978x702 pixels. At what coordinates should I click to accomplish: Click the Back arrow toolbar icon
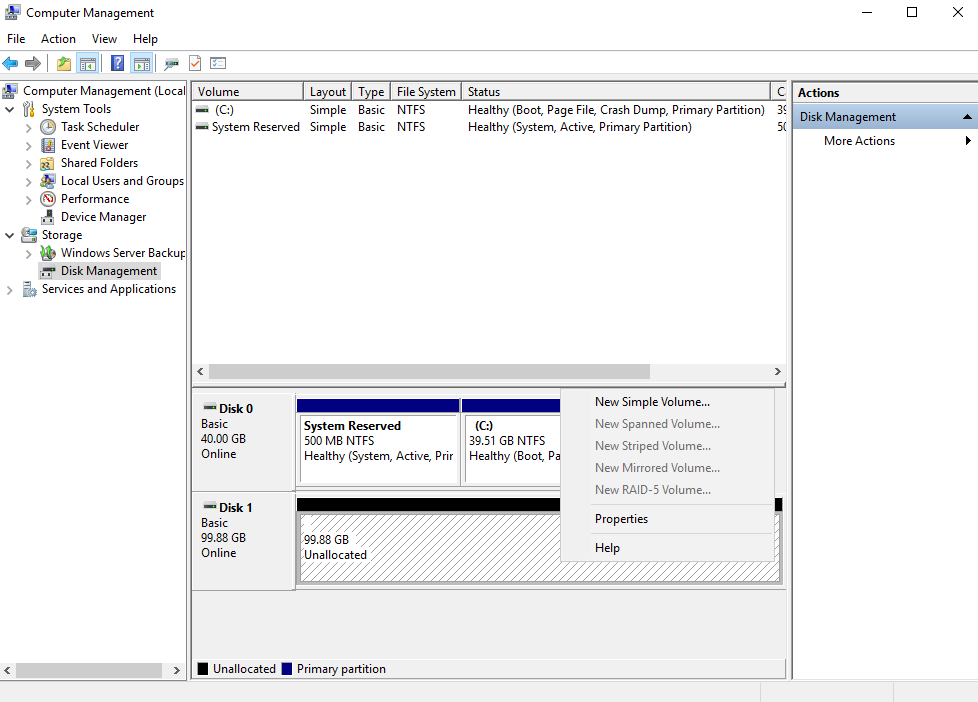[x=11, y=63]
